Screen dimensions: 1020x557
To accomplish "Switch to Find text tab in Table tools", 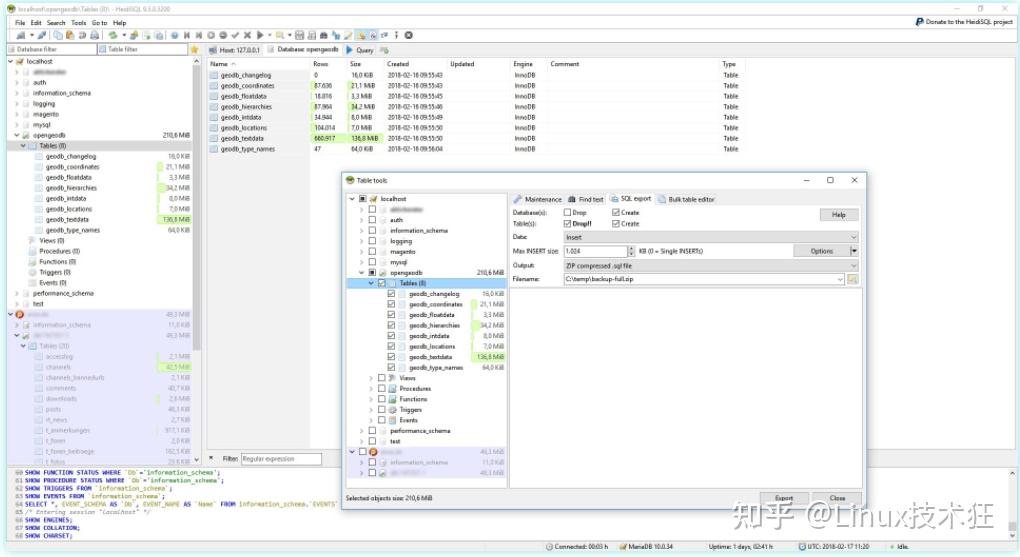I will click(x=586, y=199).
